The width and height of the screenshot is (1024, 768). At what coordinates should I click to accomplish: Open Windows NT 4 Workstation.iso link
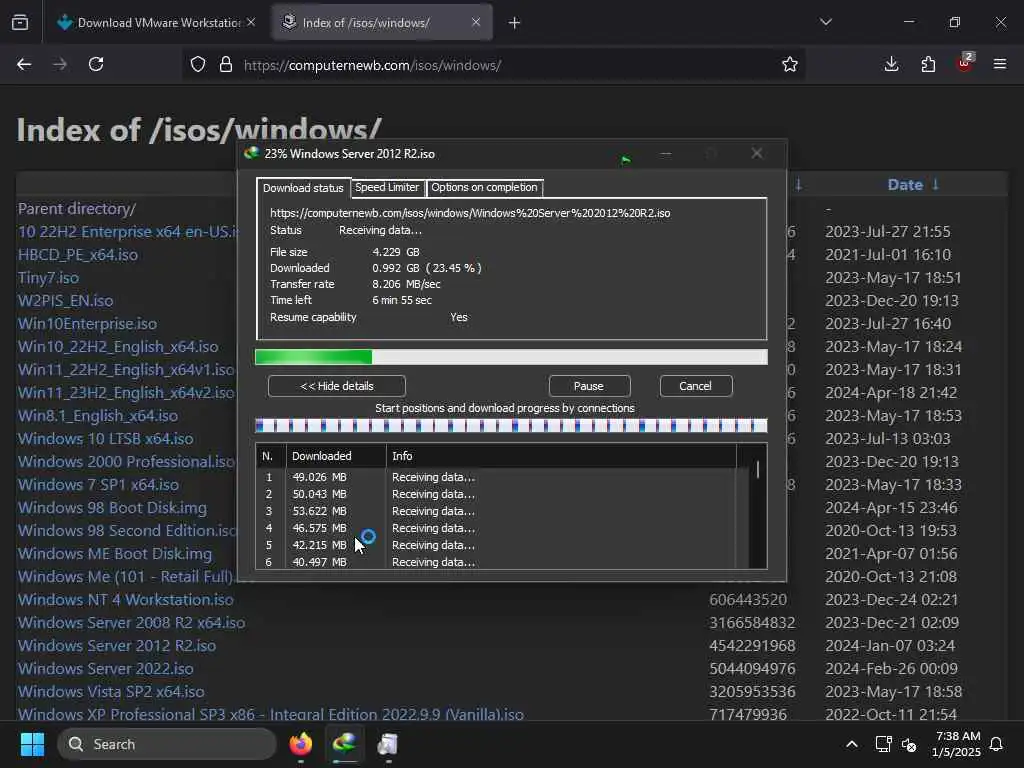tap(125, 600)
